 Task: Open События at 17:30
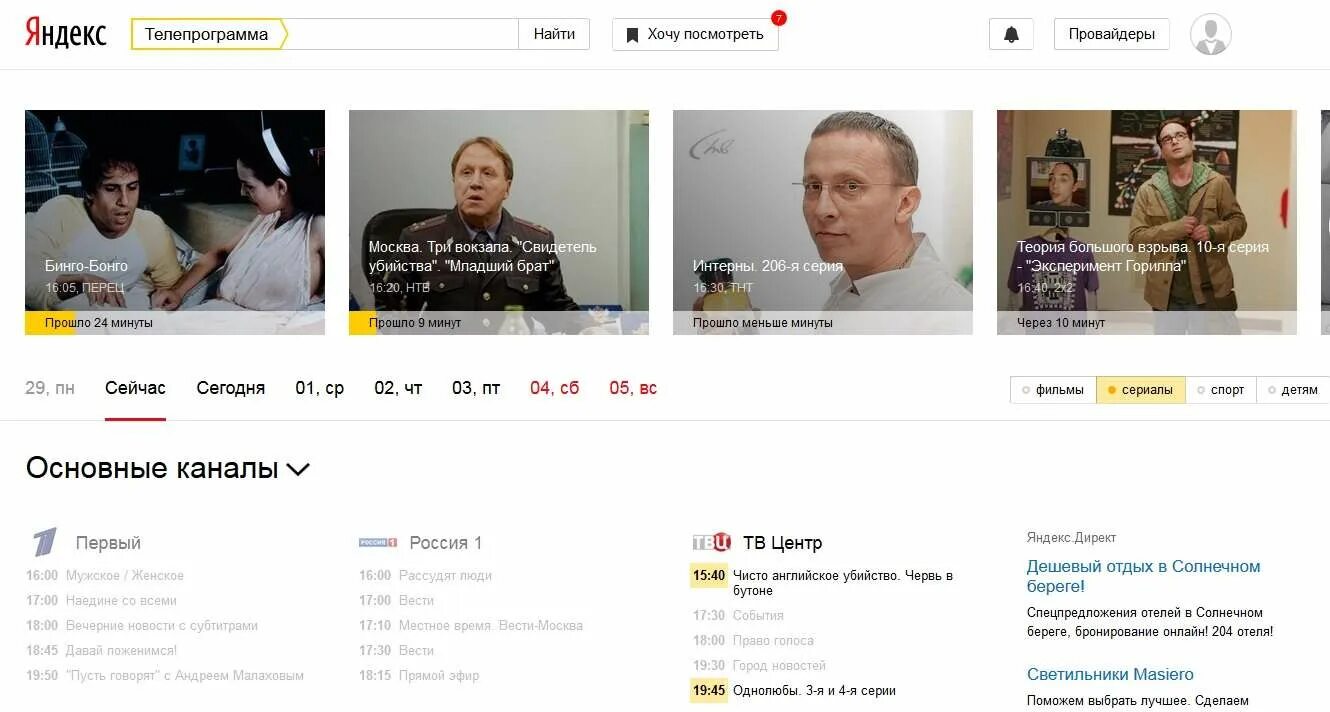pyautogui.click(x=758, y=615)
